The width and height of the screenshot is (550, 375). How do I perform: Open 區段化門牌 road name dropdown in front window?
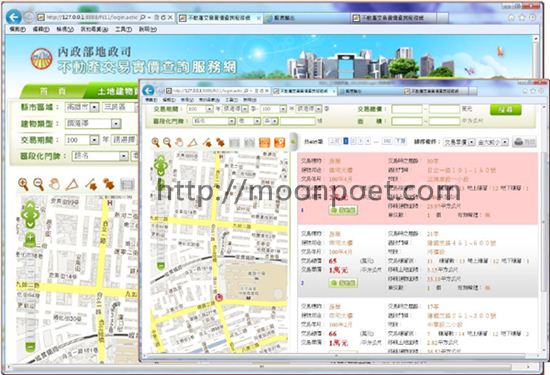point(214,121)
